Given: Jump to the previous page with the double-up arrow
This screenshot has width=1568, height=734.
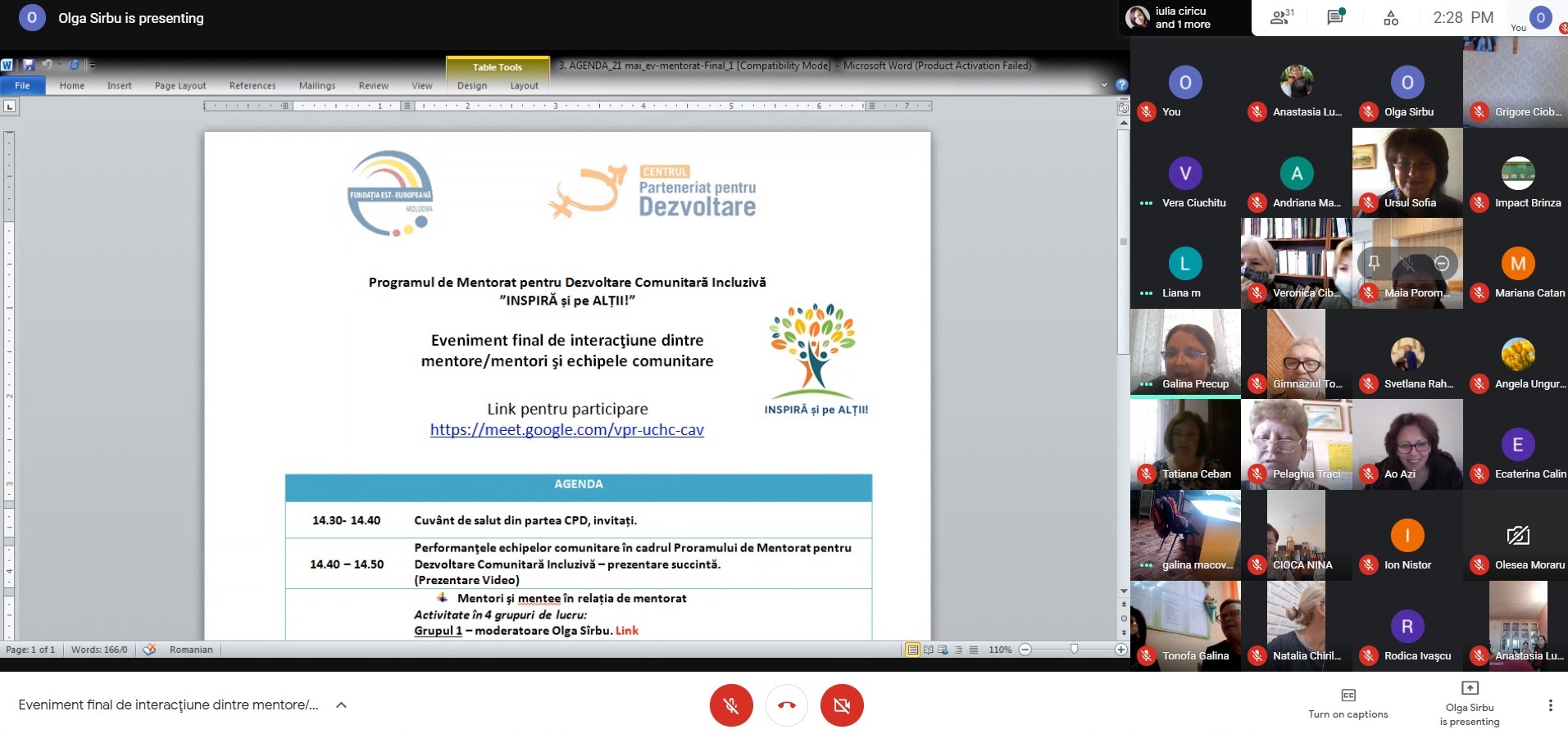Looking at the screenshot, I should click(1124, 605).
